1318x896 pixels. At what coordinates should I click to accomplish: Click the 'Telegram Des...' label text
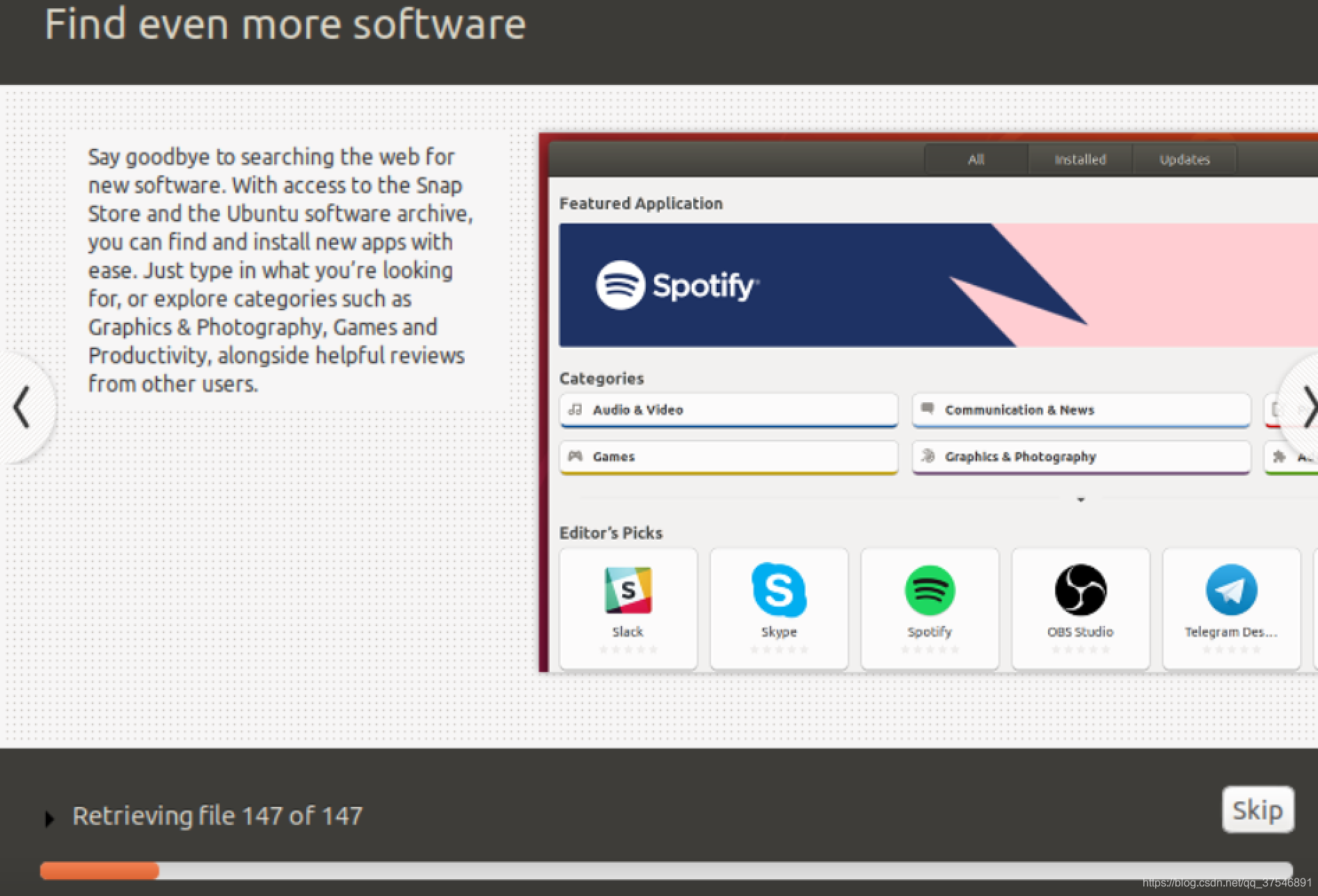[1231, 632]
